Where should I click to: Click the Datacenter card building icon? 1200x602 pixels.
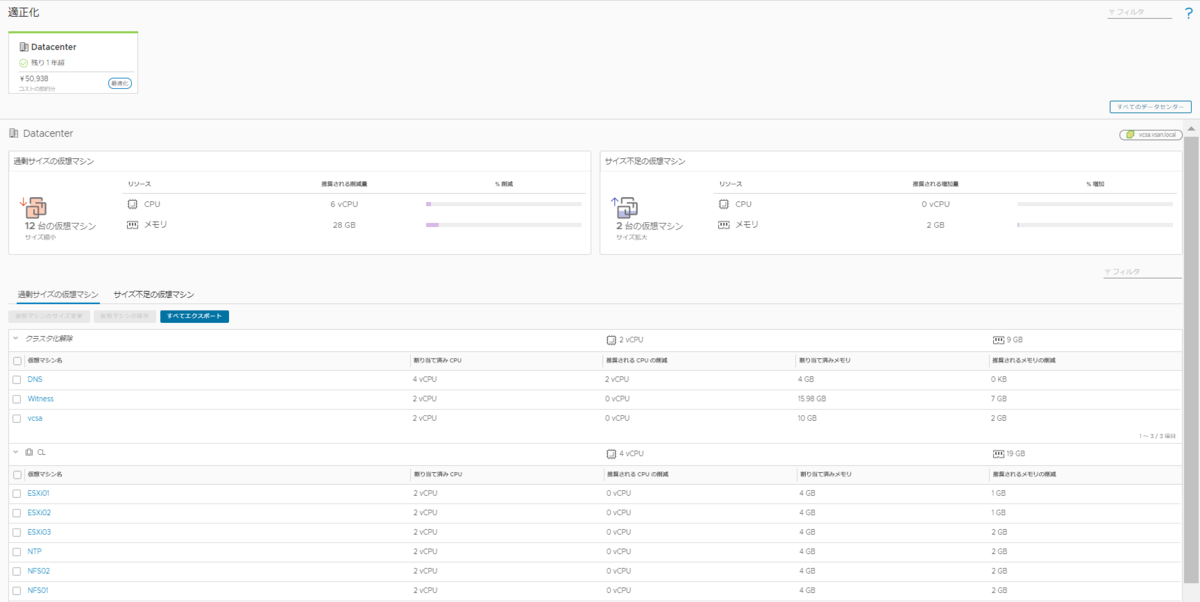pyautogui.click(x=24, y=47)
